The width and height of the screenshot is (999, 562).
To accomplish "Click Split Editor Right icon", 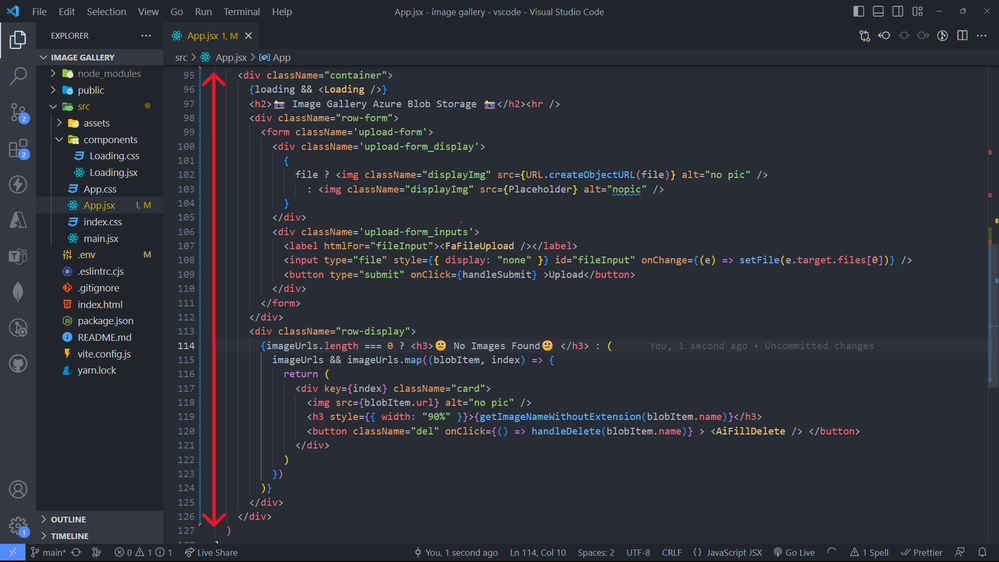I will pyautogui.click(x=962, y=36).
